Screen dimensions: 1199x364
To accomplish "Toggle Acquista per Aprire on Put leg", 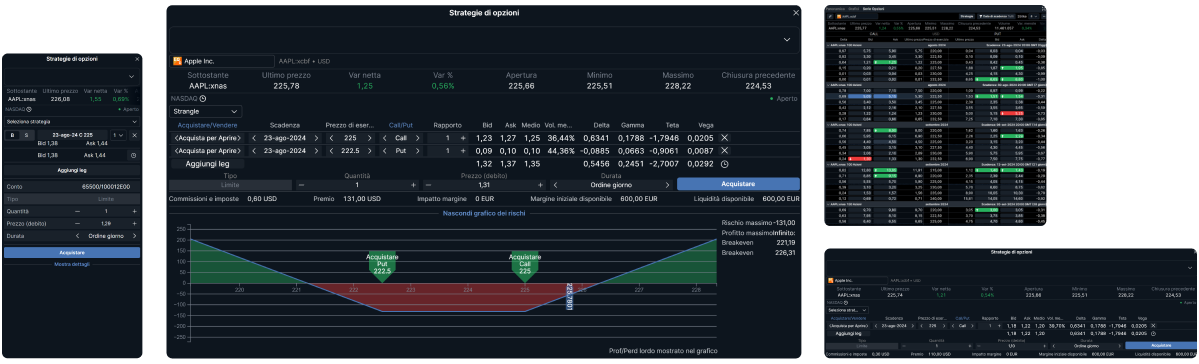I will (x=208, y=151).
